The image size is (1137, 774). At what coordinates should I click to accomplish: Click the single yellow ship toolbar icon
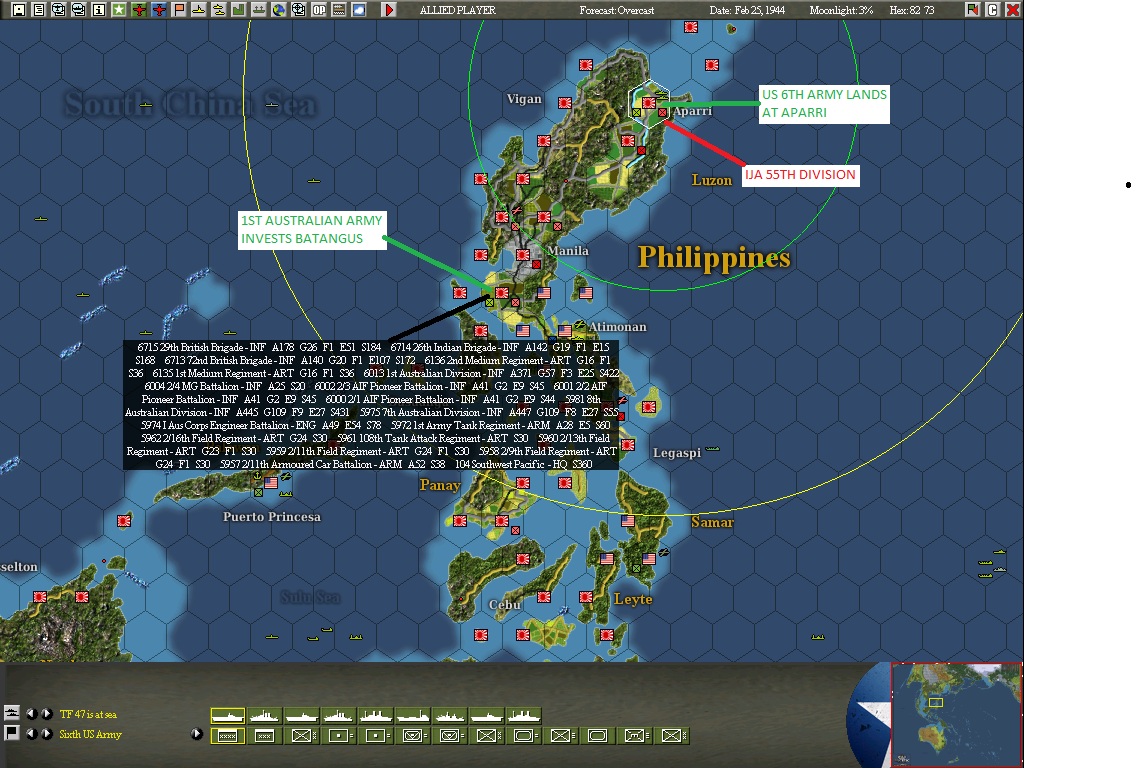pos(199,10)
